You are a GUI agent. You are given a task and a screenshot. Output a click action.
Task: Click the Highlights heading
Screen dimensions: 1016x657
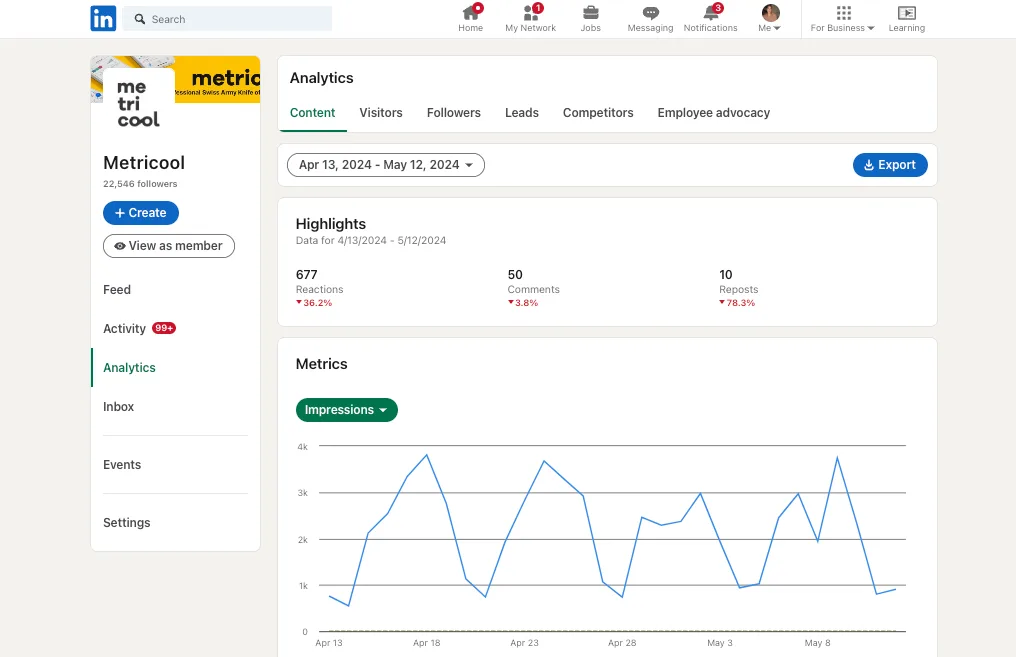(x=330, y=224)
